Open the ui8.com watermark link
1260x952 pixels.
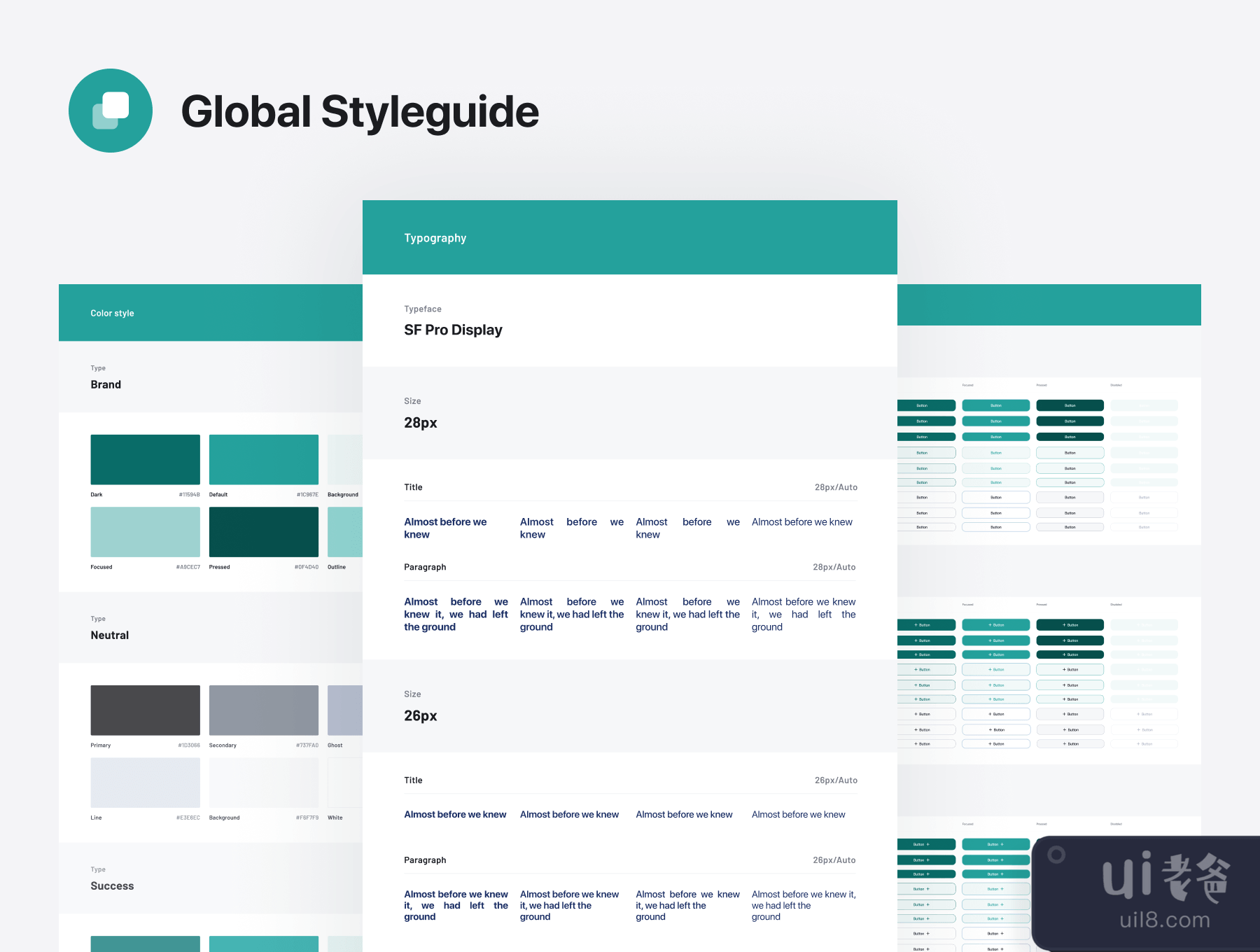(x=1164, y=920)
